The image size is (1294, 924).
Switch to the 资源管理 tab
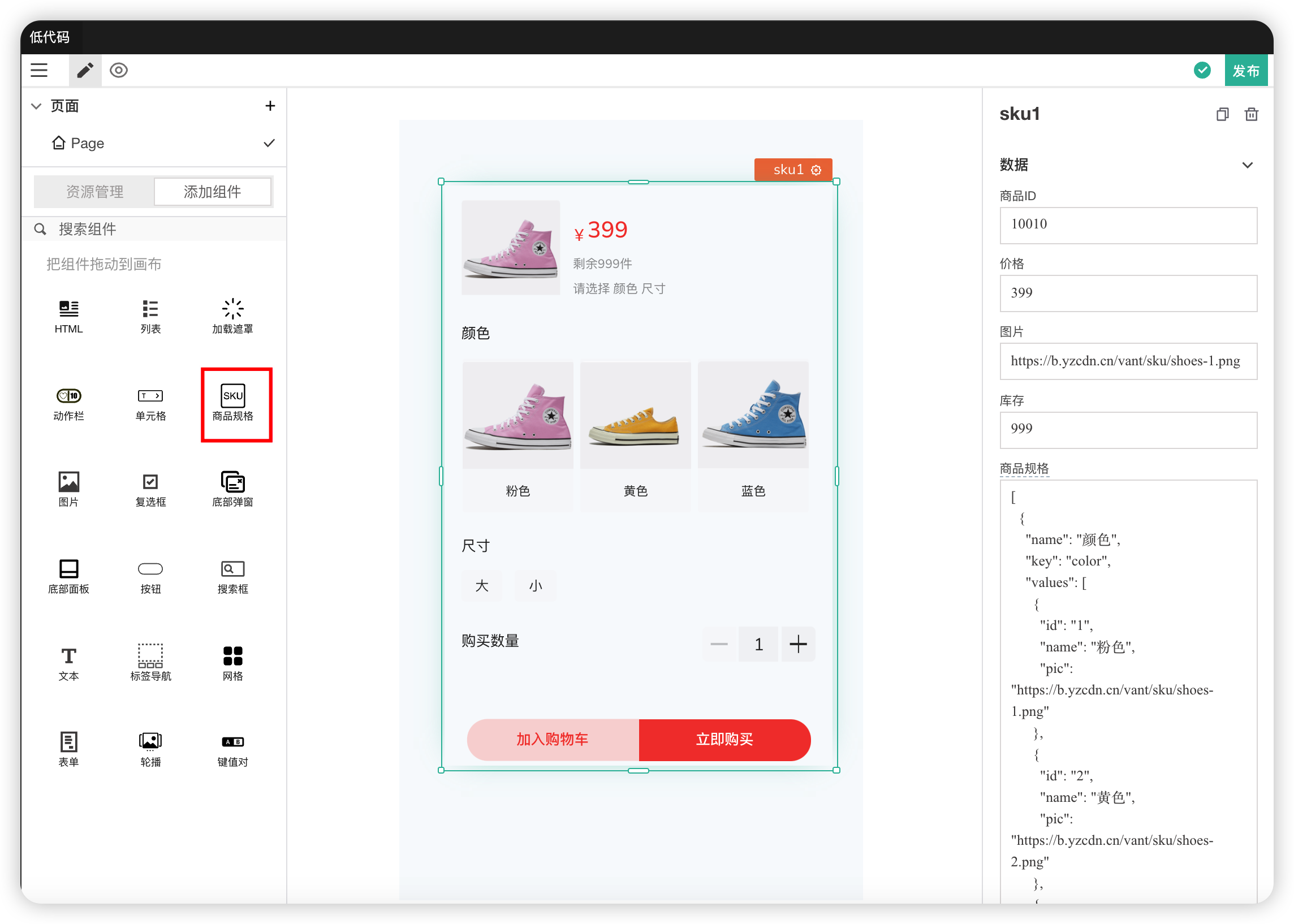94,192
